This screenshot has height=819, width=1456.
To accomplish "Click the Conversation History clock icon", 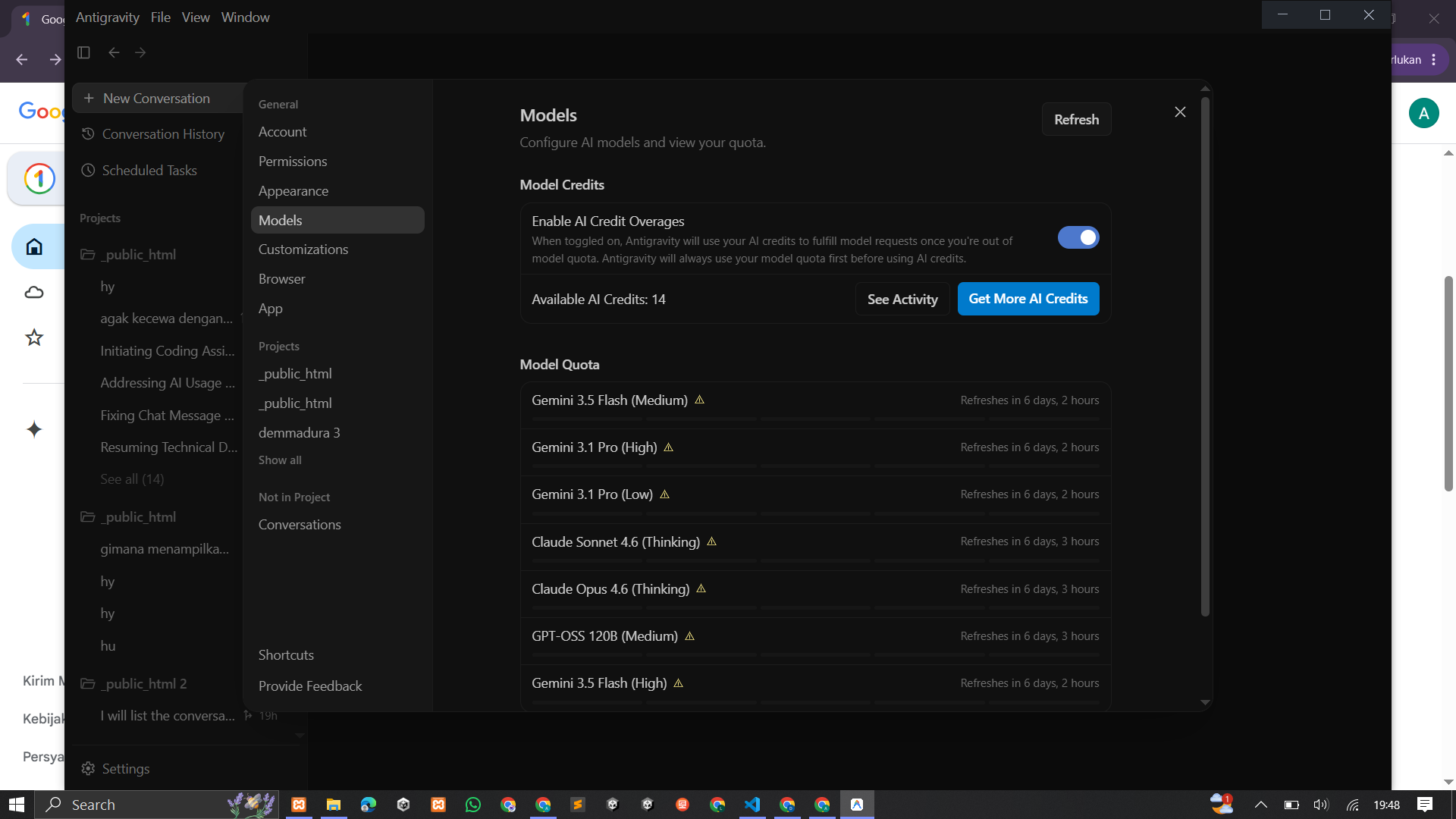I will [x=88, y=134].
